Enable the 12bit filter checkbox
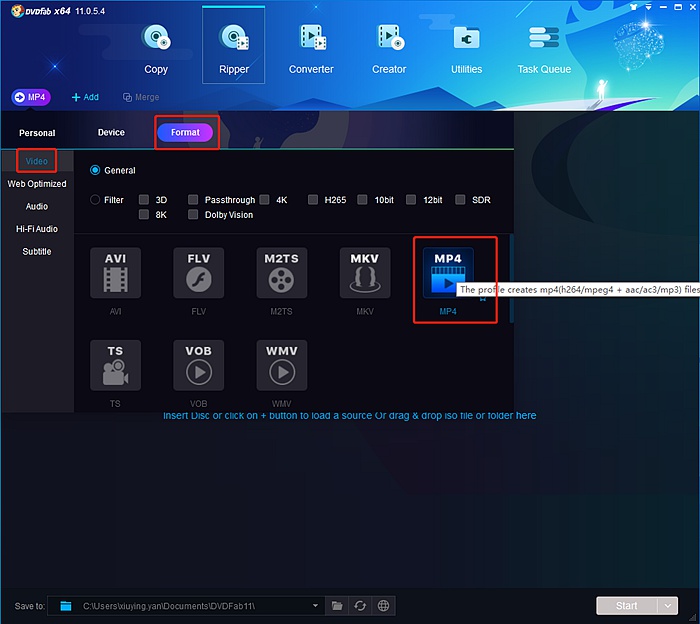This screenshot has width=700, height=624. tap(411, 199)
